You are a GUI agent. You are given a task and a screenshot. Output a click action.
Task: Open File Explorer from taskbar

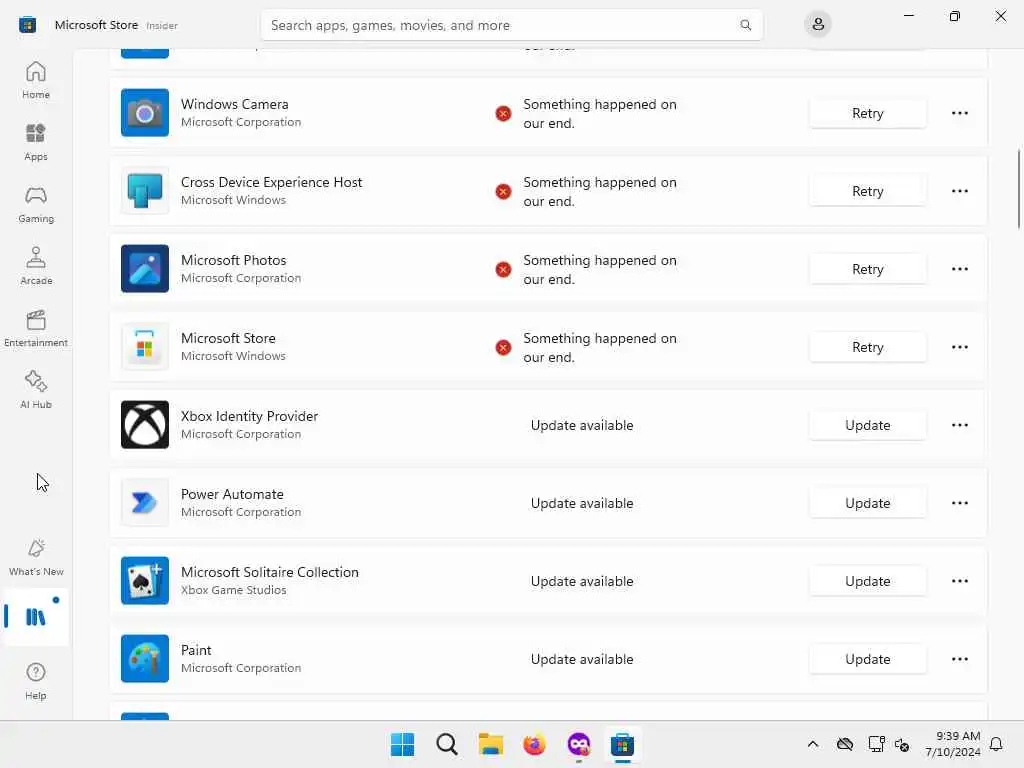[490, 744]
